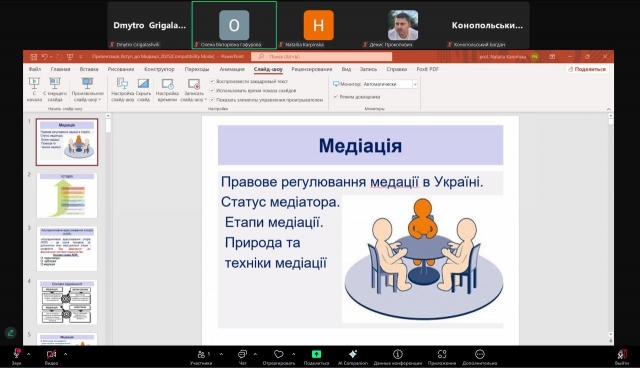Screen dimensions: 640x368
Task: Click Zoom AI Companion icon
Action: (x=353, y=354)
